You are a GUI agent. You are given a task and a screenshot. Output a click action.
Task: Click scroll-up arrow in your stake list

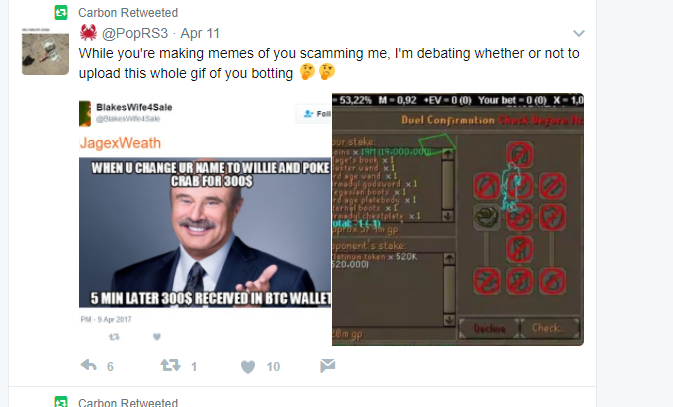pyautogui.click(x=448, y=154)
